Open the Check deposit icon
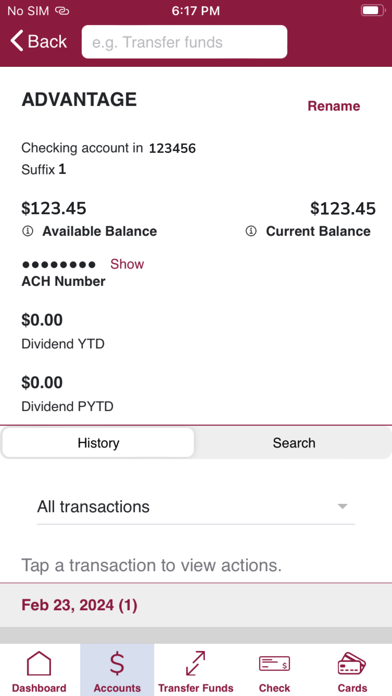Image resolution: width=392 pixels, height=696 pixels. 274,664
